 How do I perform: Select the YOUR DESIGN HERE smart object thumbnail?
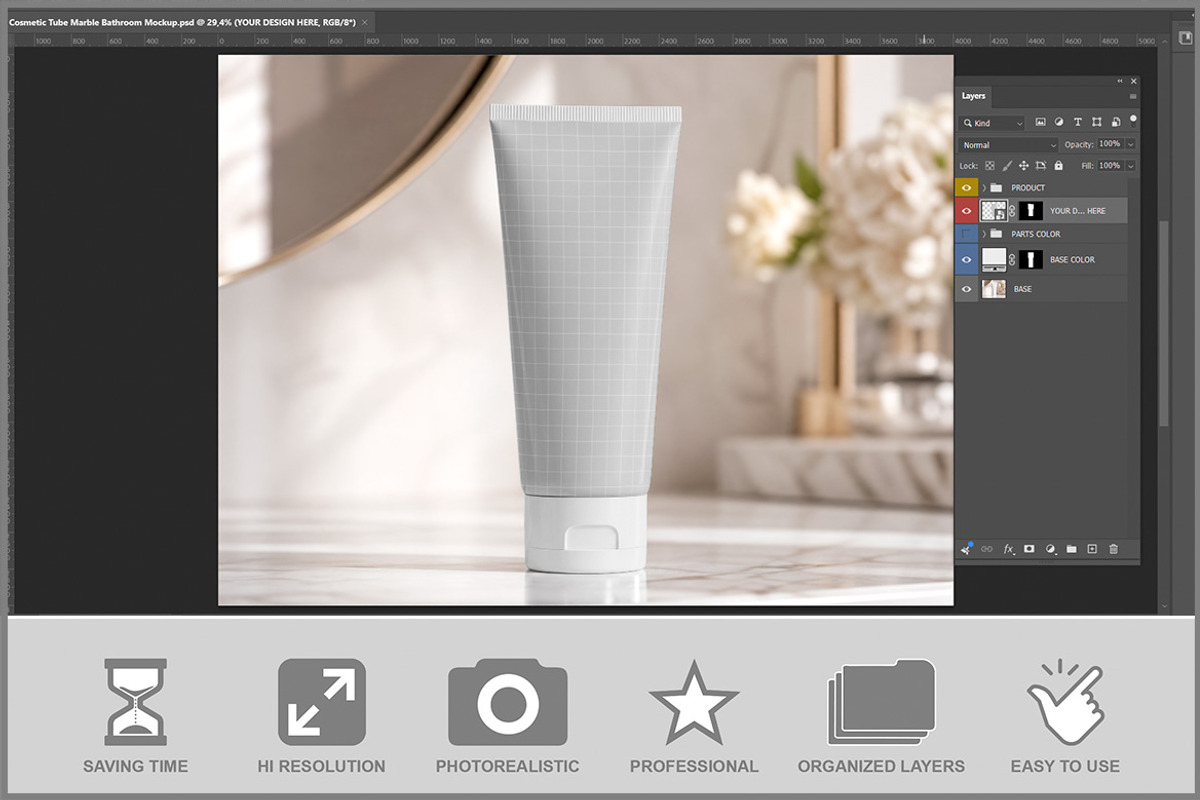pos(994,211)
